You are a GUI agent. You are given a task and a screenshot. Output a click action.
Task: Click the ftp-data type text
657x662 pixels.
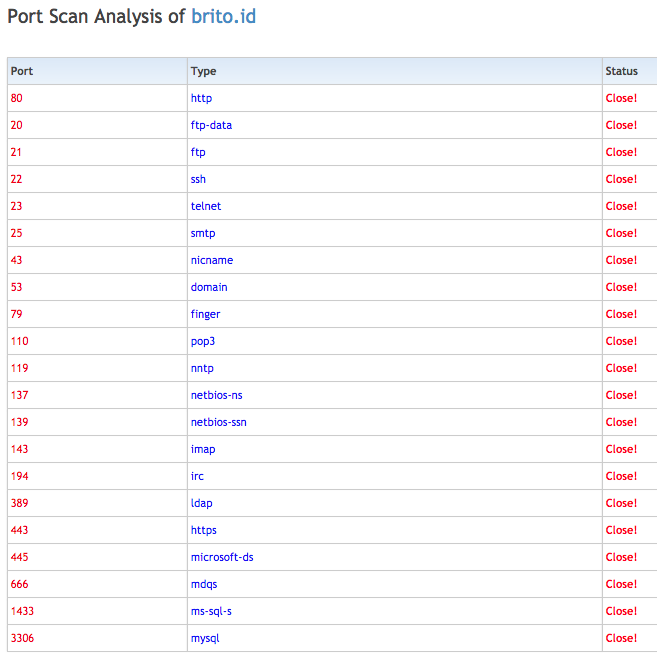point(211,125)
